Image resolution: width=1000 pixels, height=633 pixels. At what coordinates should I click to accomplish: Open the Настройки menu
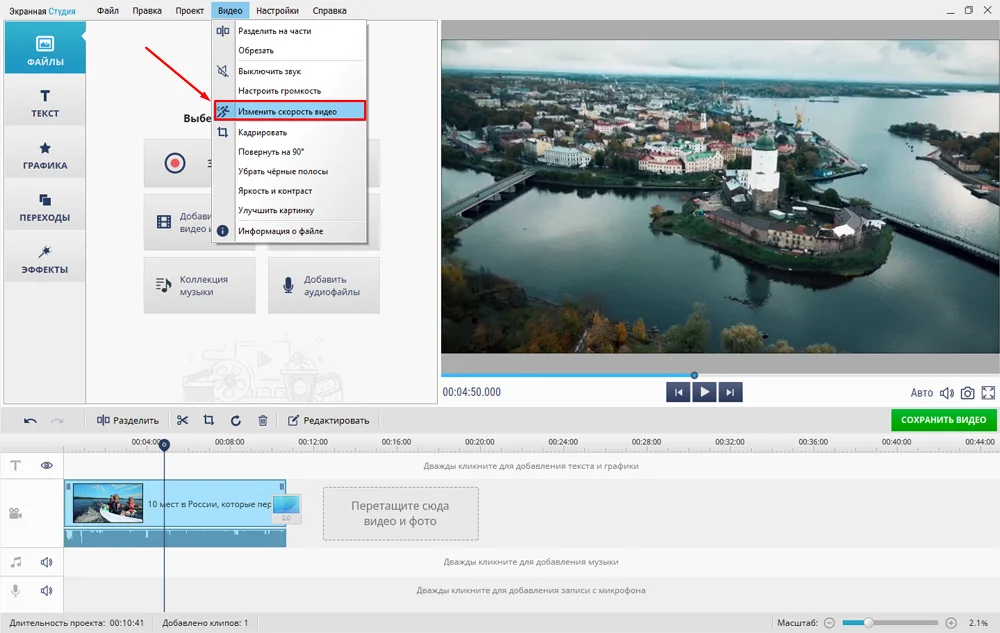pyautogui.click(x=277, y=10)
